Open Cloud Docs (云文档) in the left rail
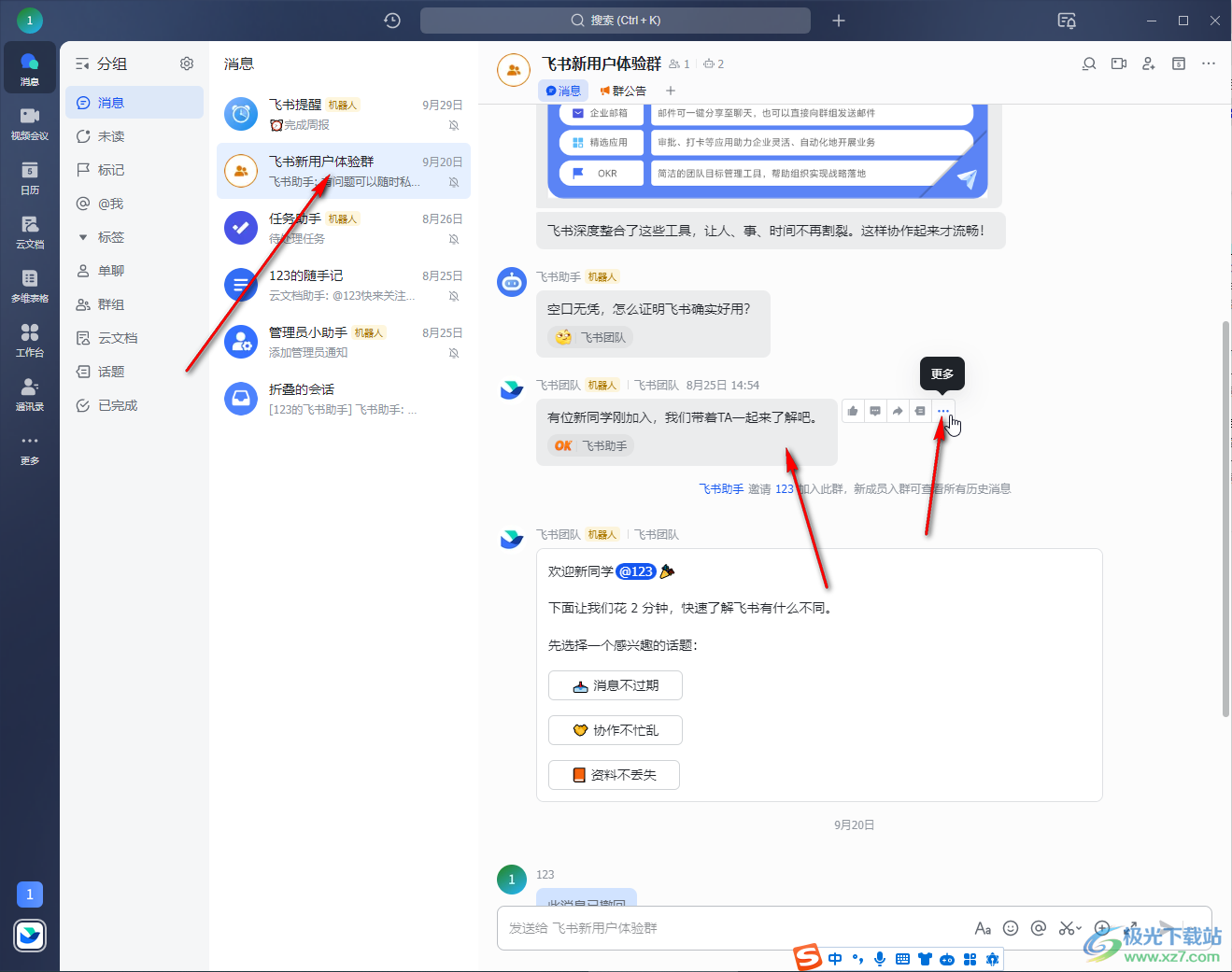This screenshot has height=972, width=1232. coord(30,232)
